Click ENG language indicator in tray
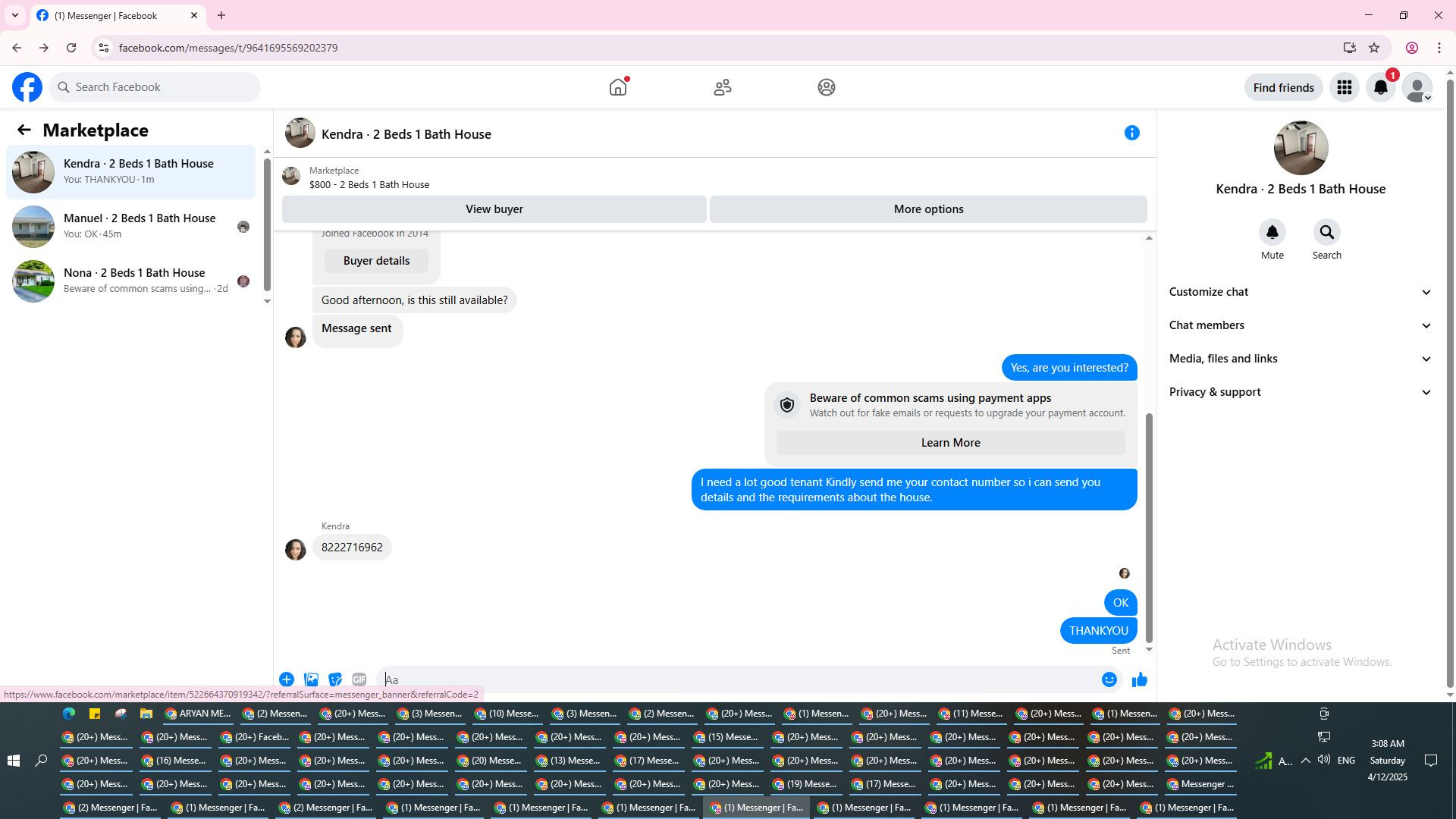This screenshot has height=819, width=1456. pos(1346,761)
